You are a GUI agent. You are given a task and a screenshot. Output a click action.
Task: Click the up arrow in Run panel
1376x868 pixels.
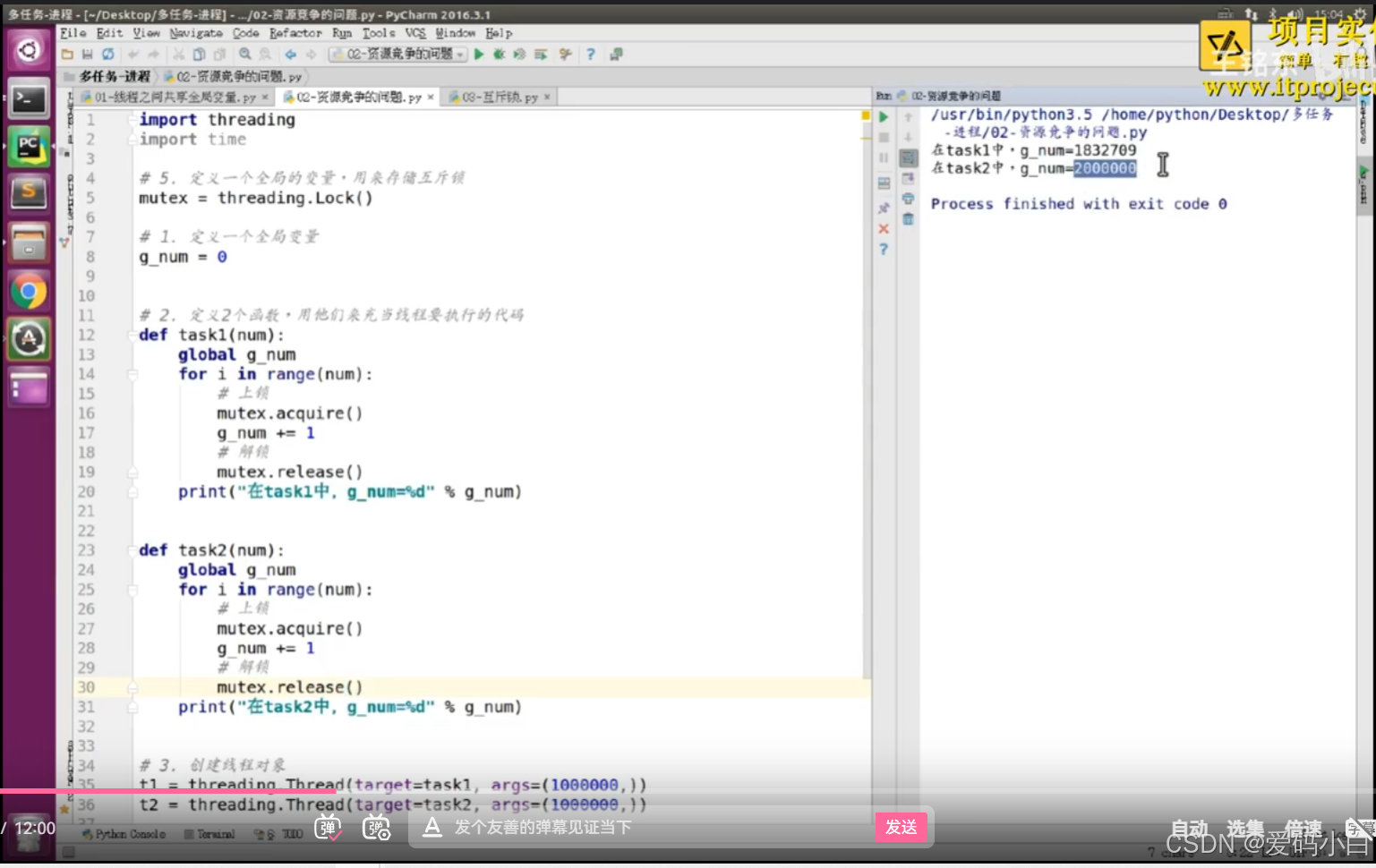click(908, 117)
